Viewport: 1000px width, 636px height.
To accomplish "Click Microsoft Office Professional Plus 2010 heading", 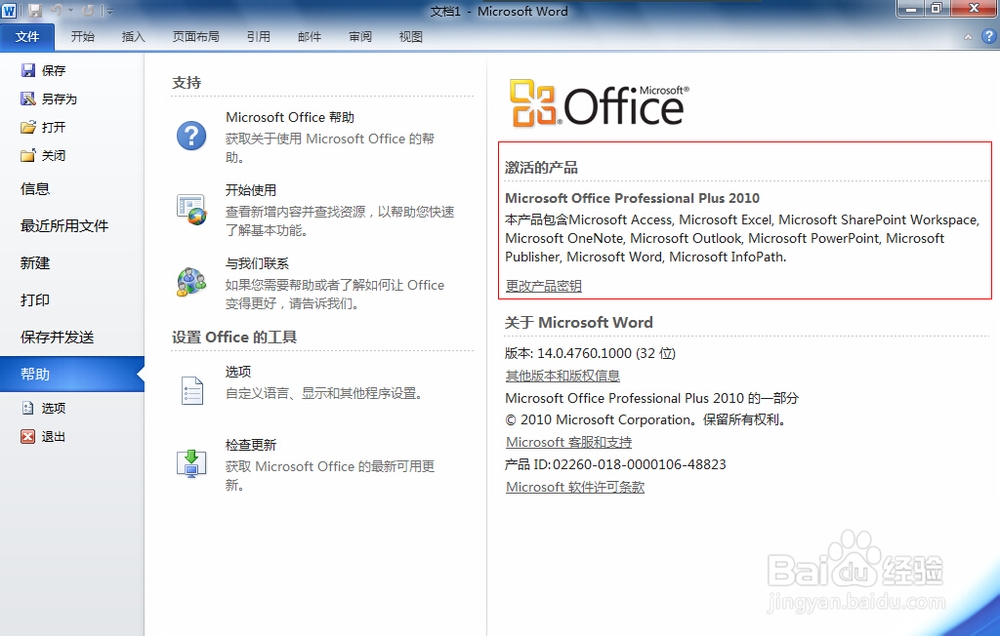I will pos(632,198).
